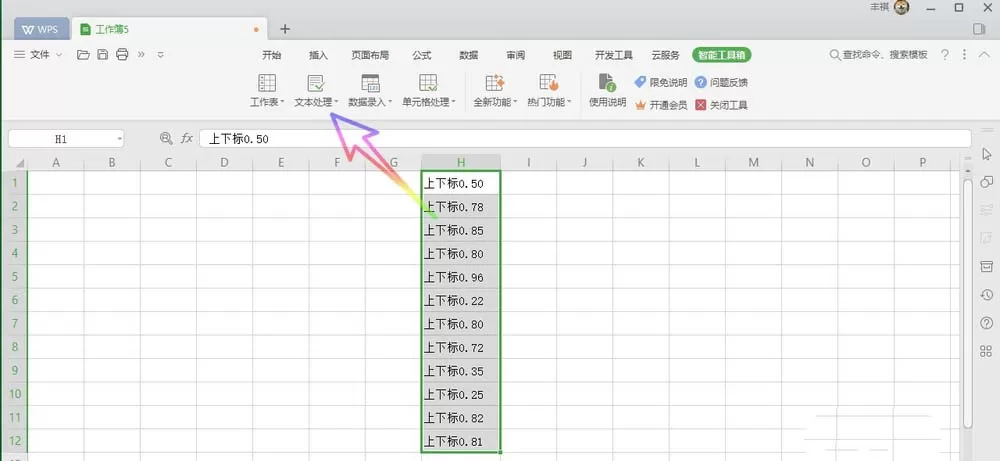Click the archive box icon in right sidebar

pyautogui.click(x=987, y=267)
